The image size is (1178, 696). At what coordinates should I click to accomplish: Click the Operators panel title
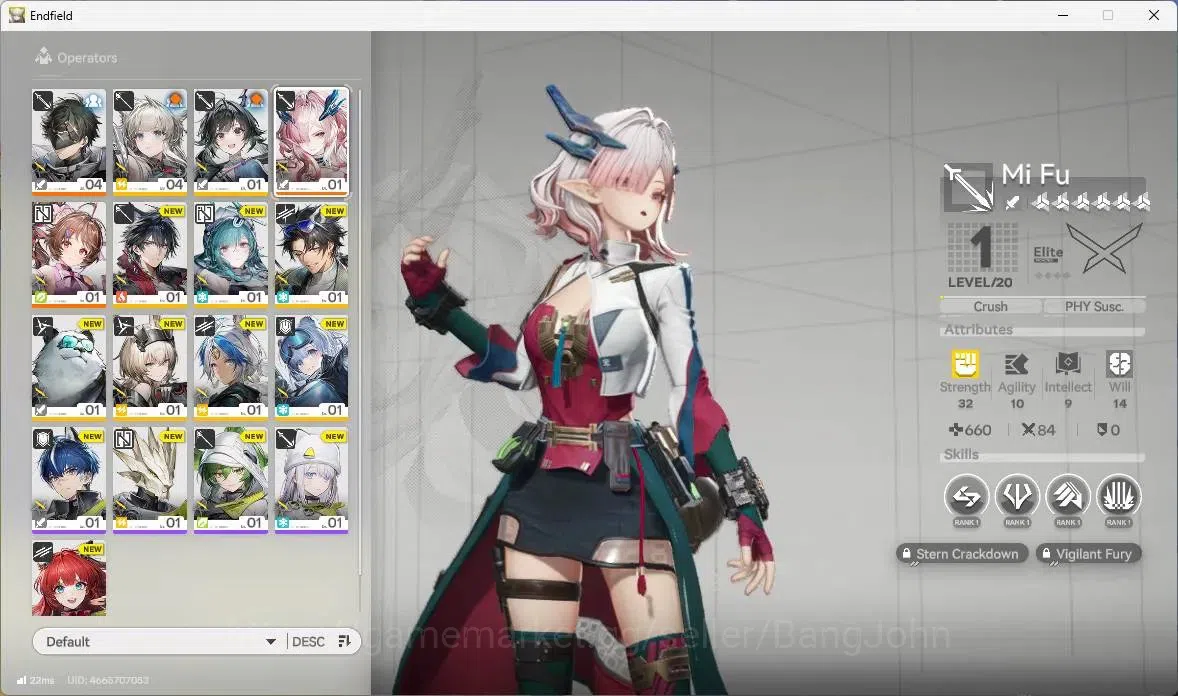(x=87, y=58)
